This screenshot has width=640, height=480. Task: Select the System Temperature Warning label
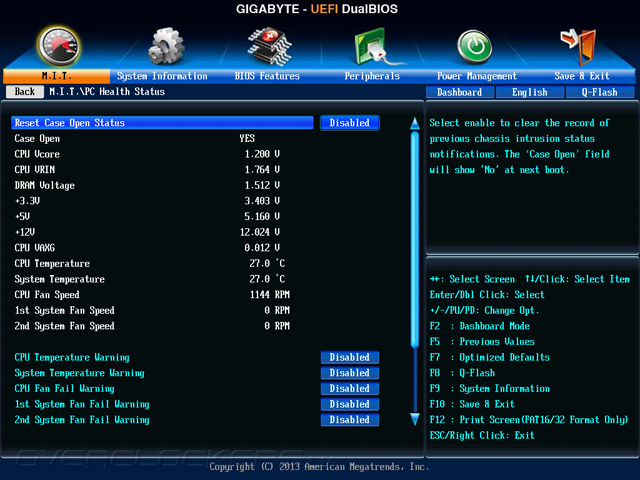[79, 373]
